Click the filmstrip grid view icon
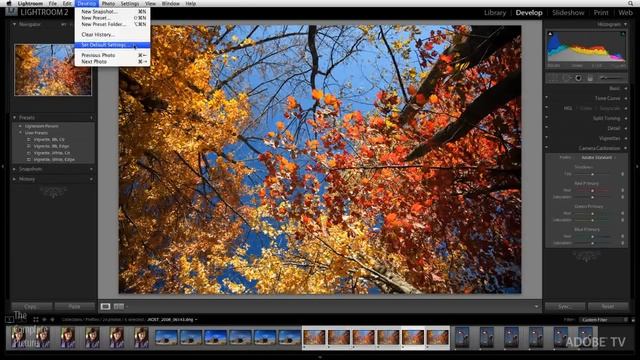Viewport: 640px width, 360px height. (36, 320)
